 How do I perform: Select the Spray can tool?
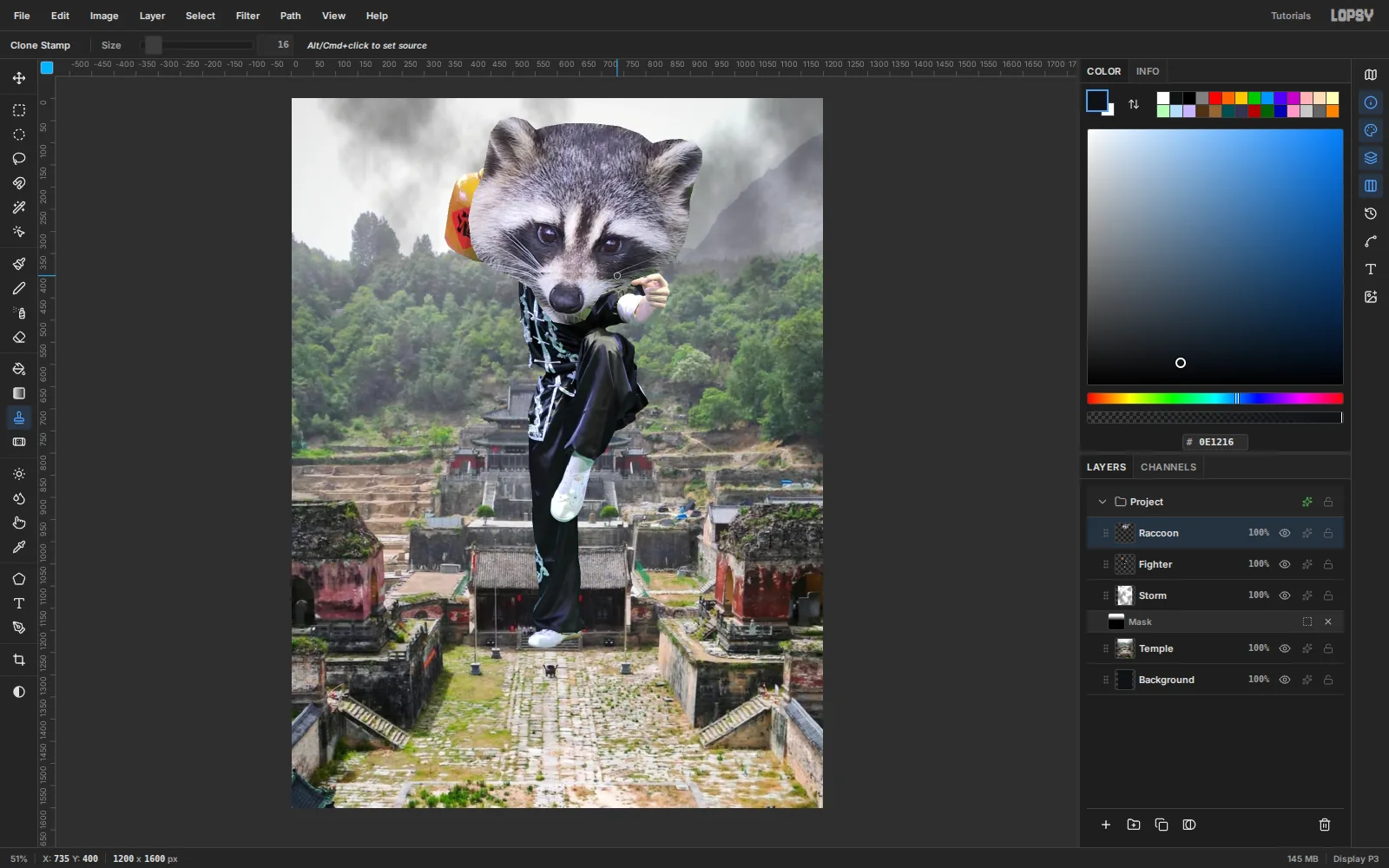click(x=19, y=312)
